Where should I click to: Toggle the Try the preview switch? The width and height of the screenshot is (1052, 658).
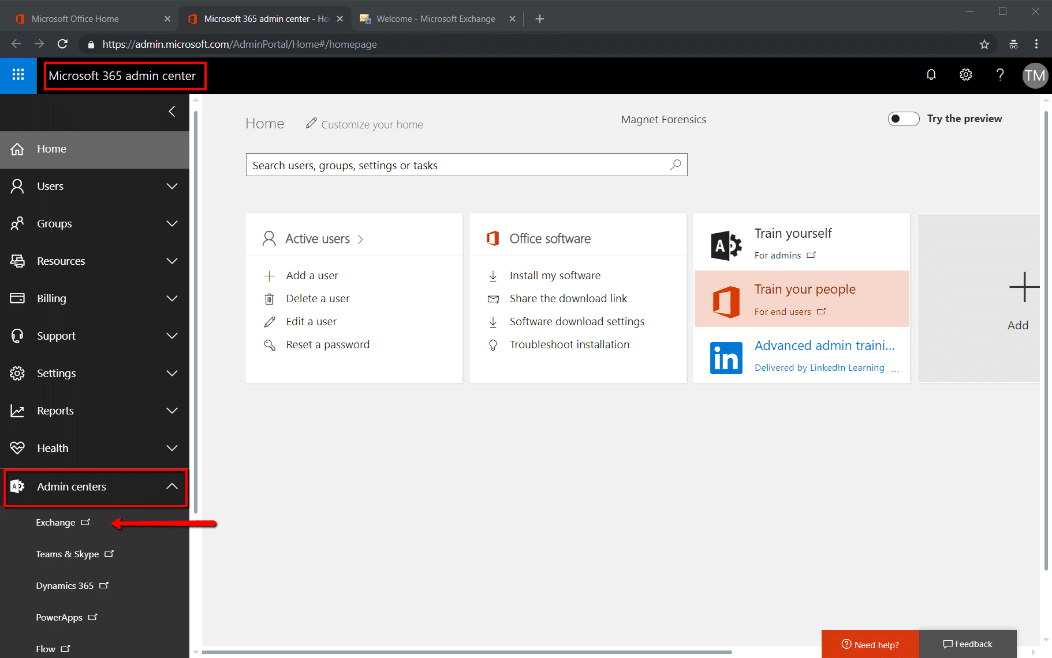tap(903, 119)
